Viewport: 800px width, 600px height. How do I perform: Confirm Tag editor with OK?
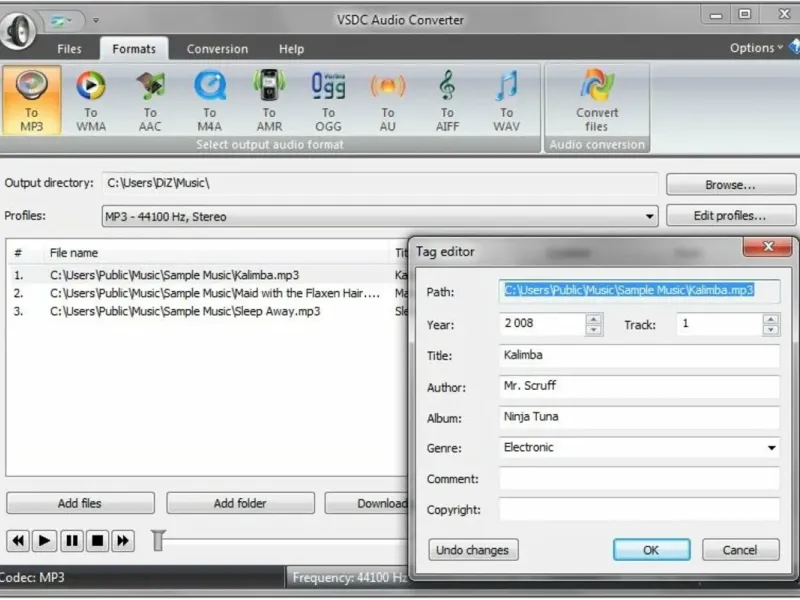tap(652, 550)
